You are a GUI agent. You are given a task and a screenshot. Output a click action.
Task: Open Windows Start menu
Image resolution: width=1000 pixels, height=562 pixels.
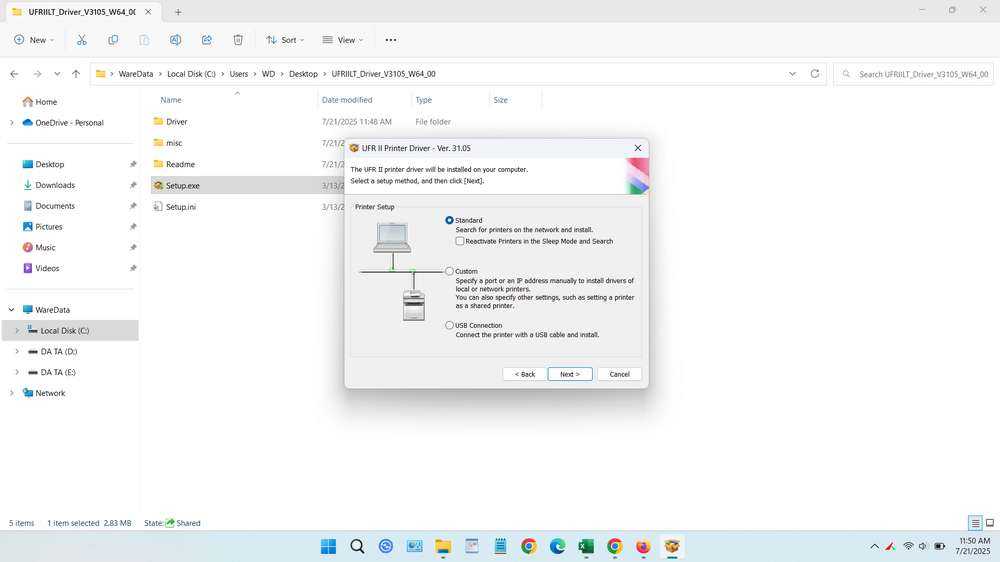click(x=328, y=546)
